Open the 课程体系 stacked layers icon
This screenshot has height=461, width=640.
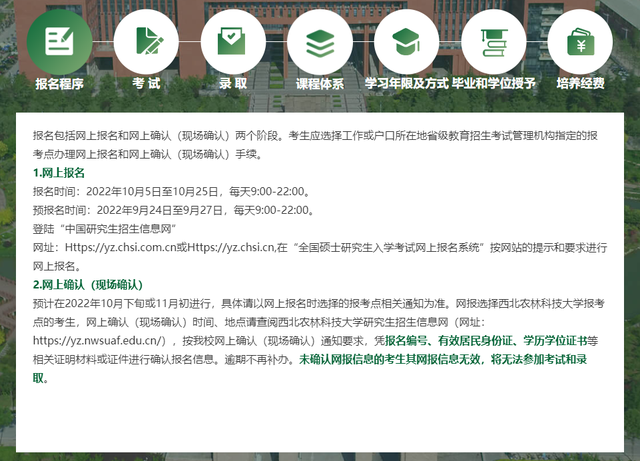click(x=320, y=42)
